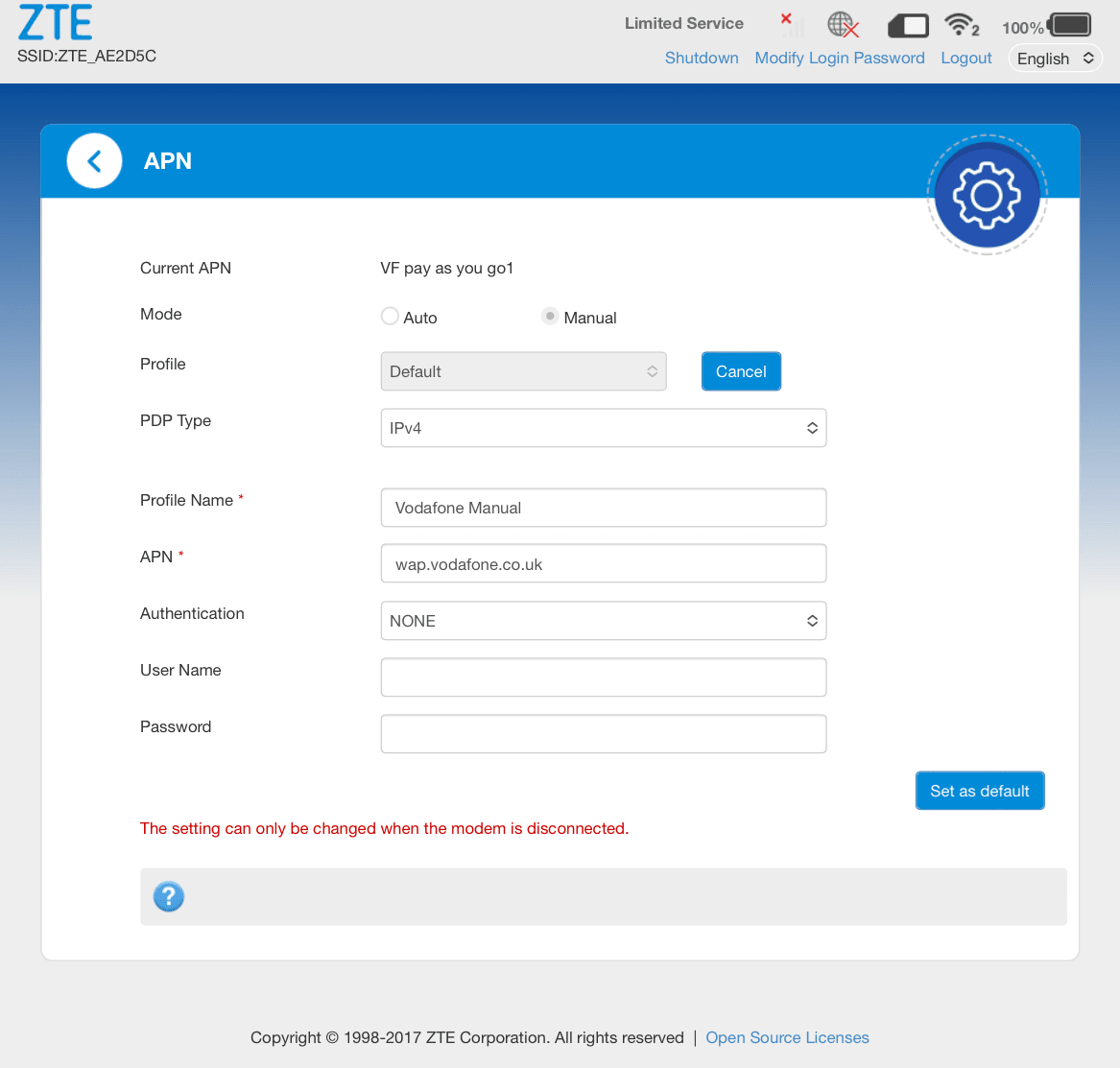Click the 'Limited Service' status text

coord(684,23)
